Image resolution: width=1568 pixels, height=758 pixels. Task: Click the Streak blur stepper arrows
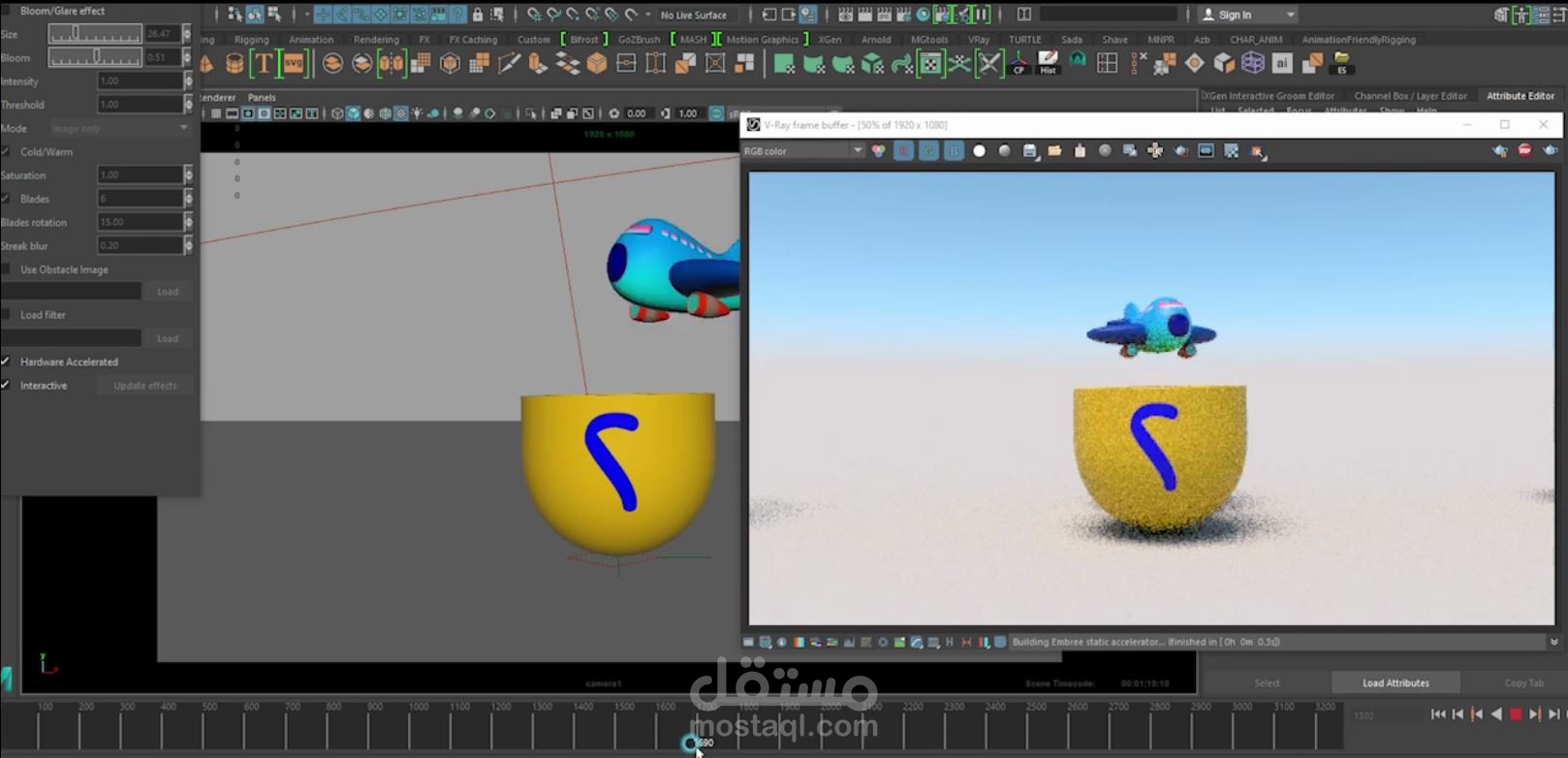188,245
